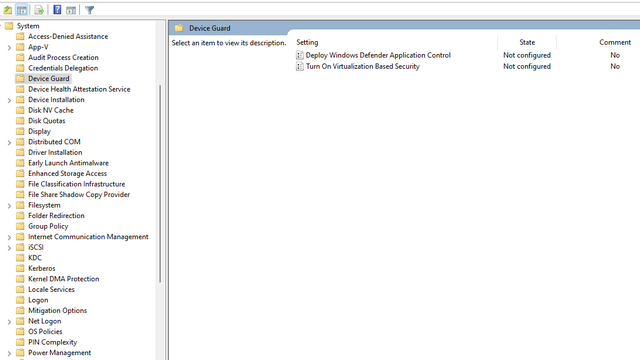Select PIN Complexity folder
The image size is (640, 360).
coord(52,342)
